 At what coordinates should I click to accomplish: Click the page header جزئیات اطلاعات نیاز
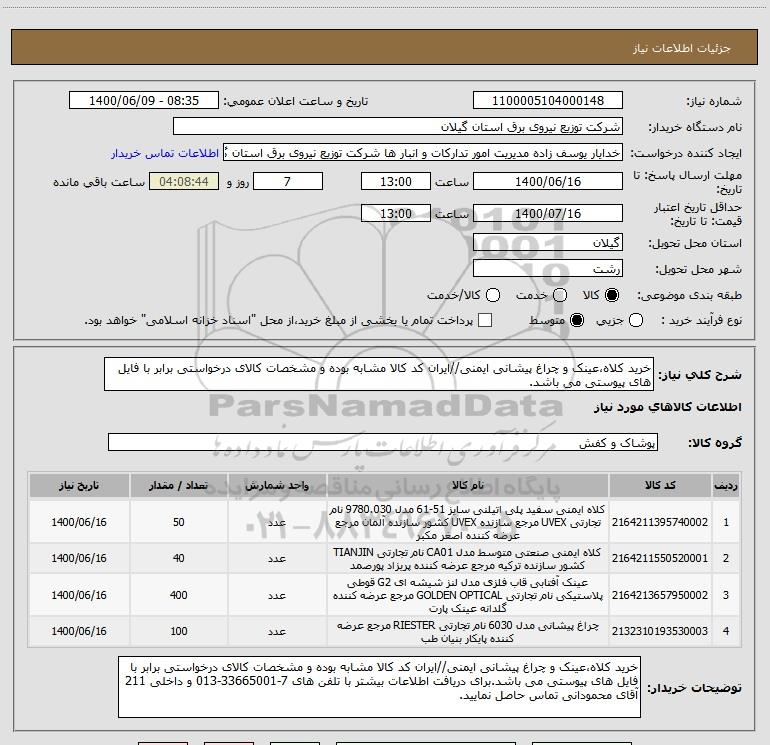(x=682, y=48)
